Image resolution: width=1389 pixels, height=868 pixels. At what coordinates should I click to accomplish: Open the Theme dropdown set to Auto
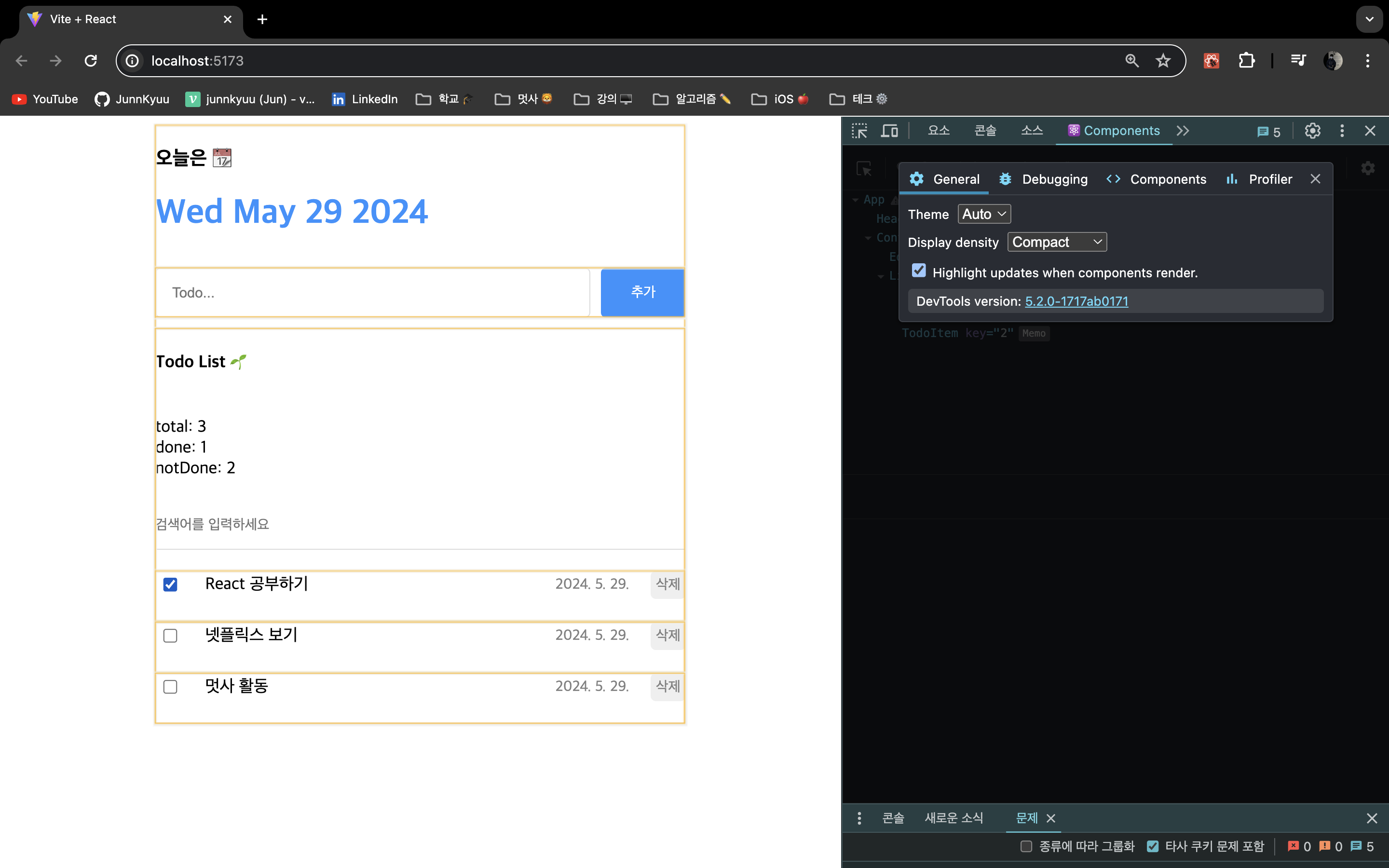[984, 214]
